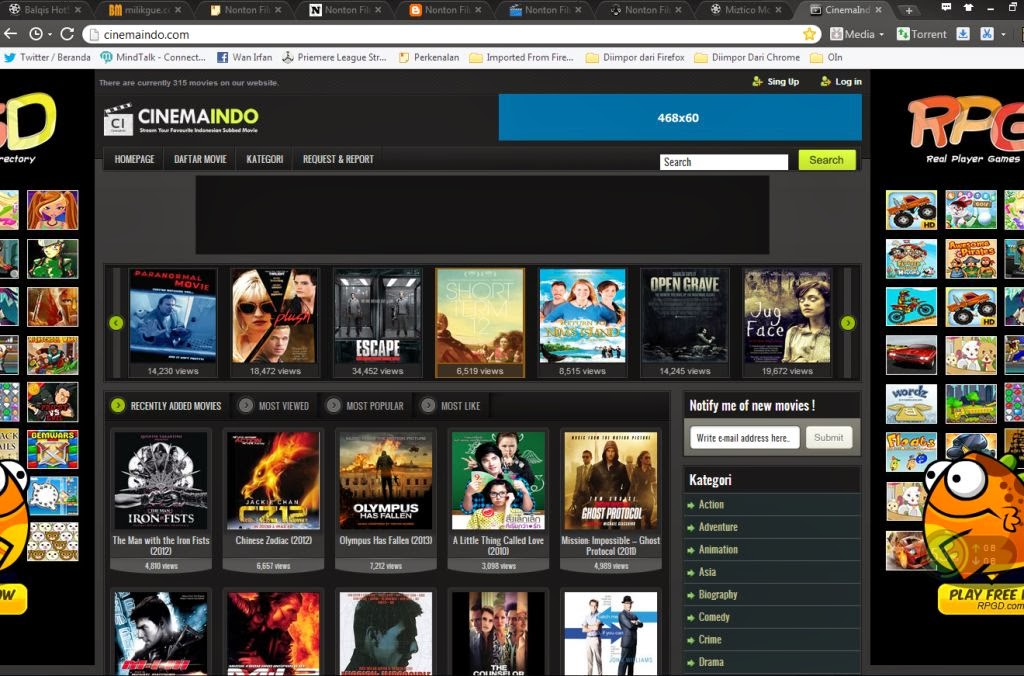Click the Sing Up link
The image size is (1024, 676).
776,82
